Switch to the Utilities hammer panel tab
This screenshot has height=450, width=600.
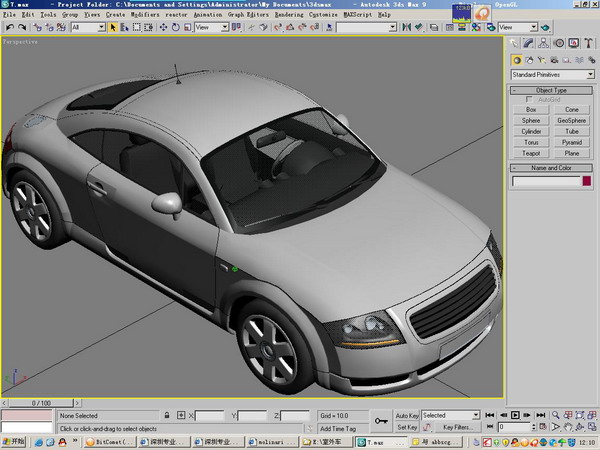click(x=588, y=43)
